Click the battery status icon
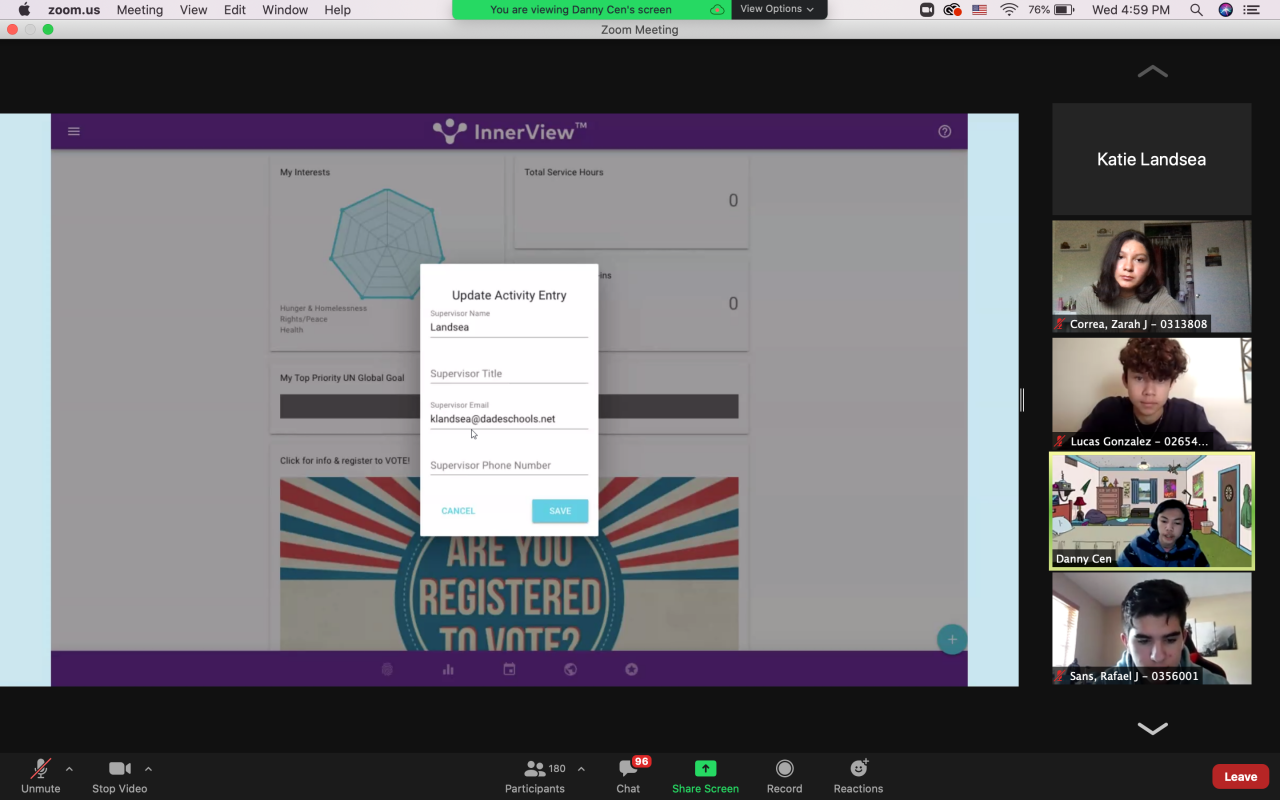Screen dimensions: 1280x800 (1064, 10)
